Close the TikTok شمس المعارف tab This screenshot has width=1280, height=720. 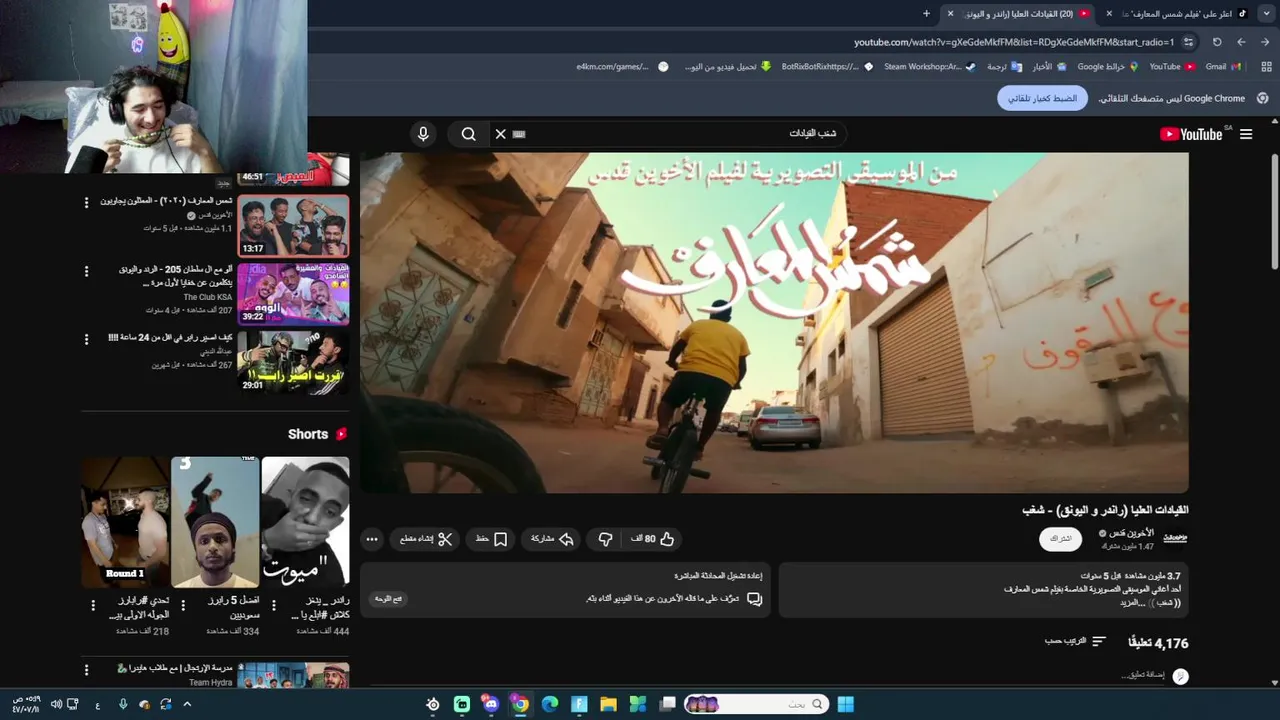[1109, 13]
